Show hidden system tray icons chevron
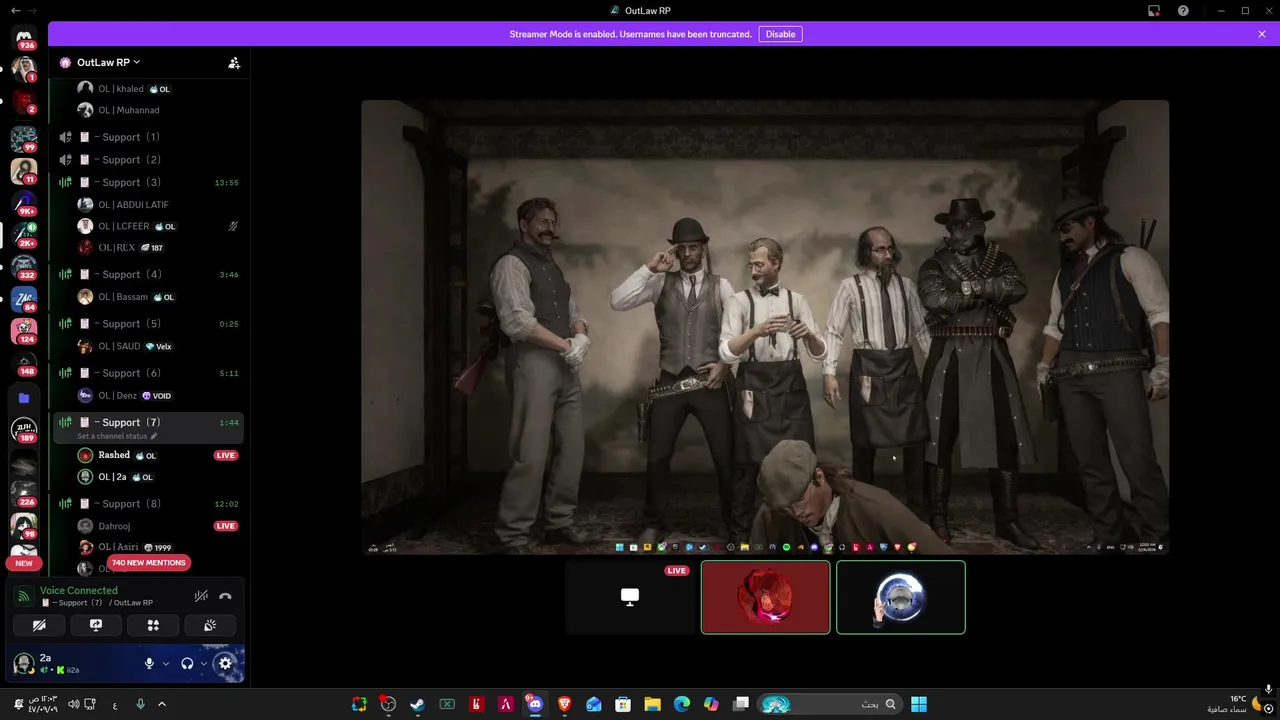Screen dimensions: 1280x720 pos(162,704)
